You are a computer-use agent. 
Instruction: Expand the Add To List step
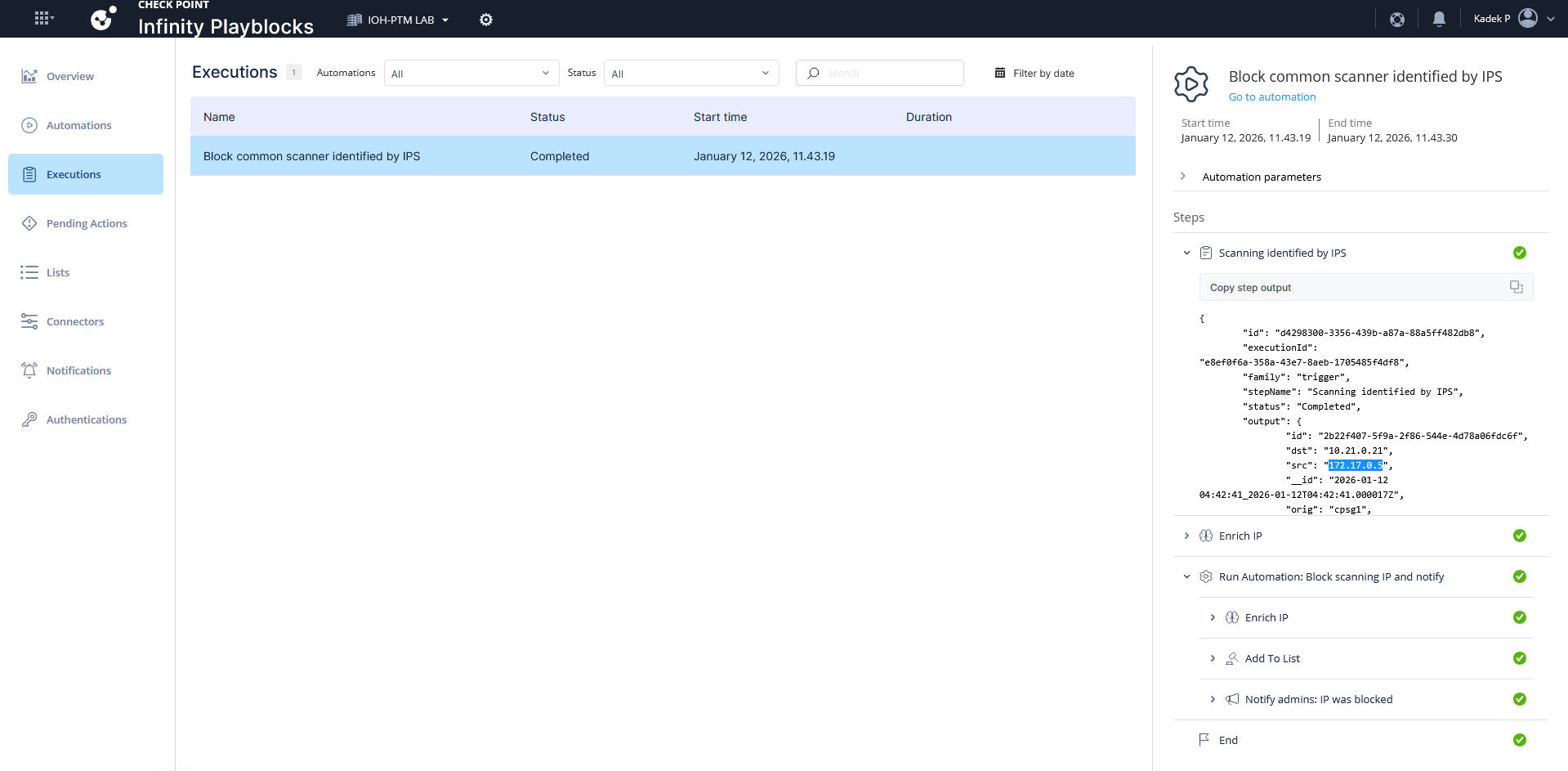[x=1213, y=658]
